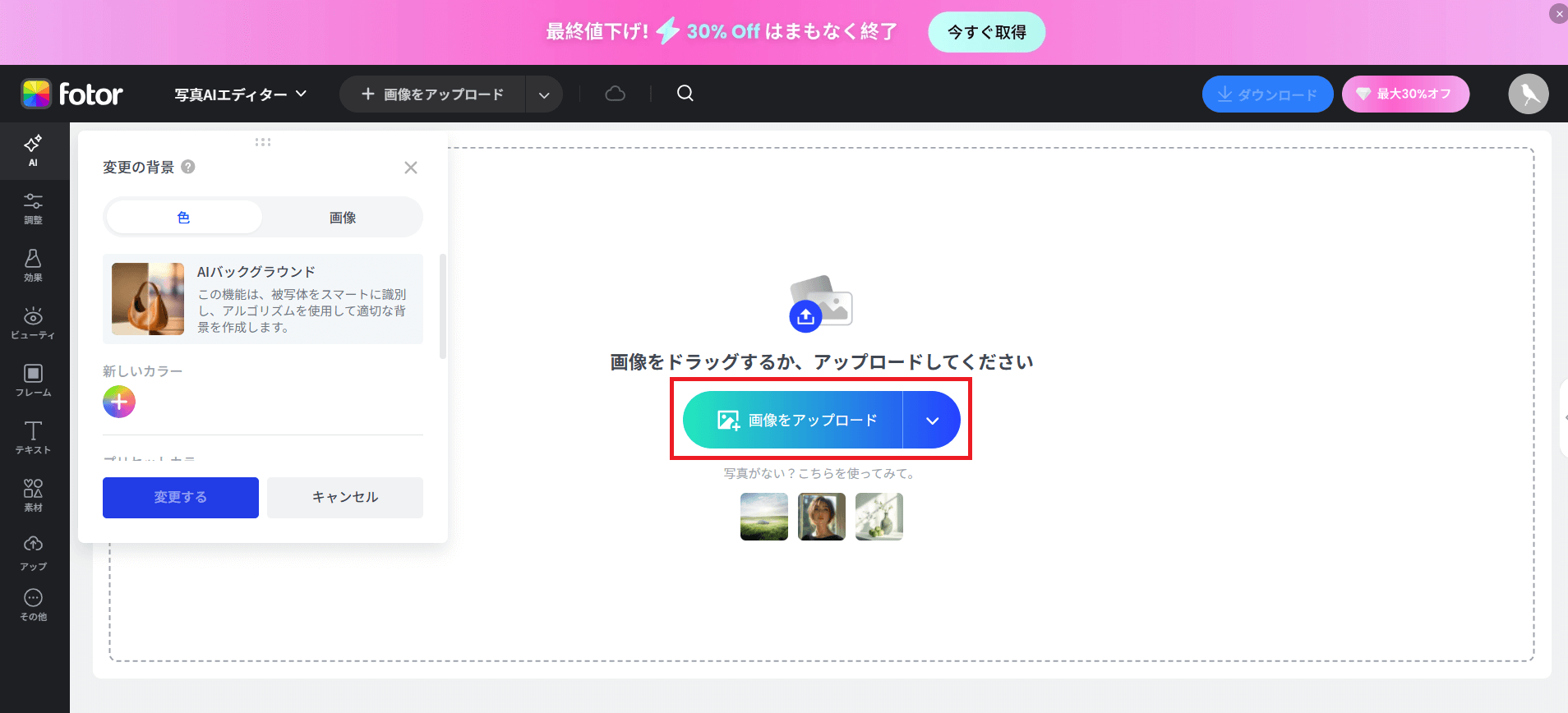Click the cloud save icon

615,94
